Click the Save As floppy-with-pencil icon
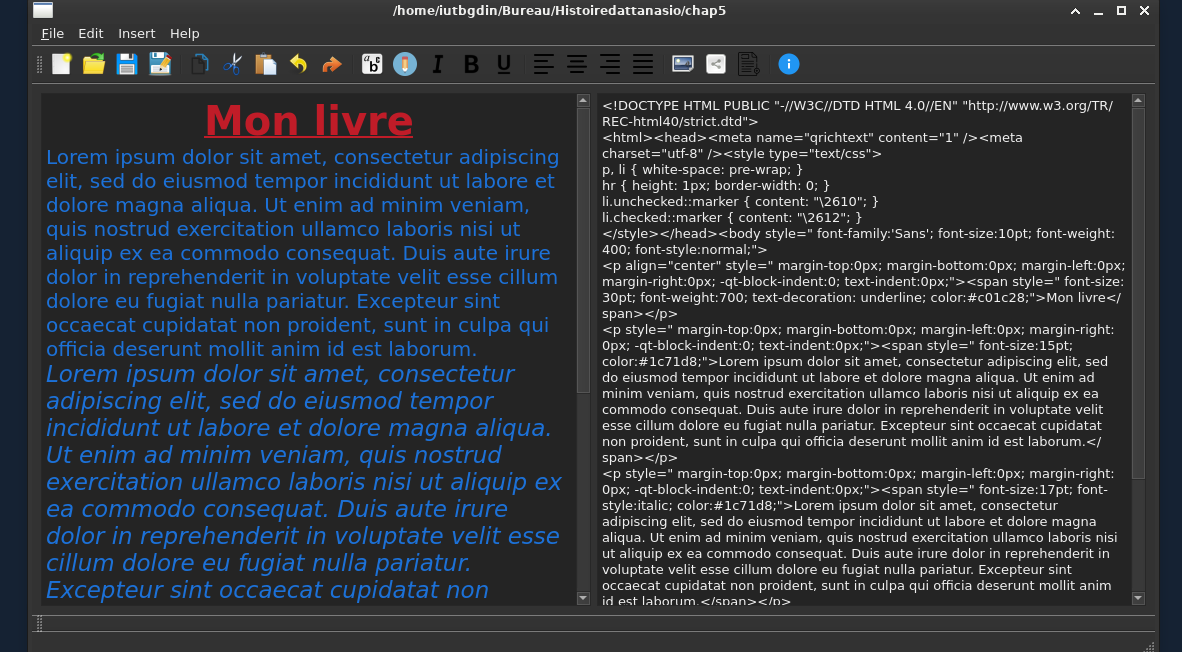Viewport: 1182px width, 652px height. pos(160,64)
